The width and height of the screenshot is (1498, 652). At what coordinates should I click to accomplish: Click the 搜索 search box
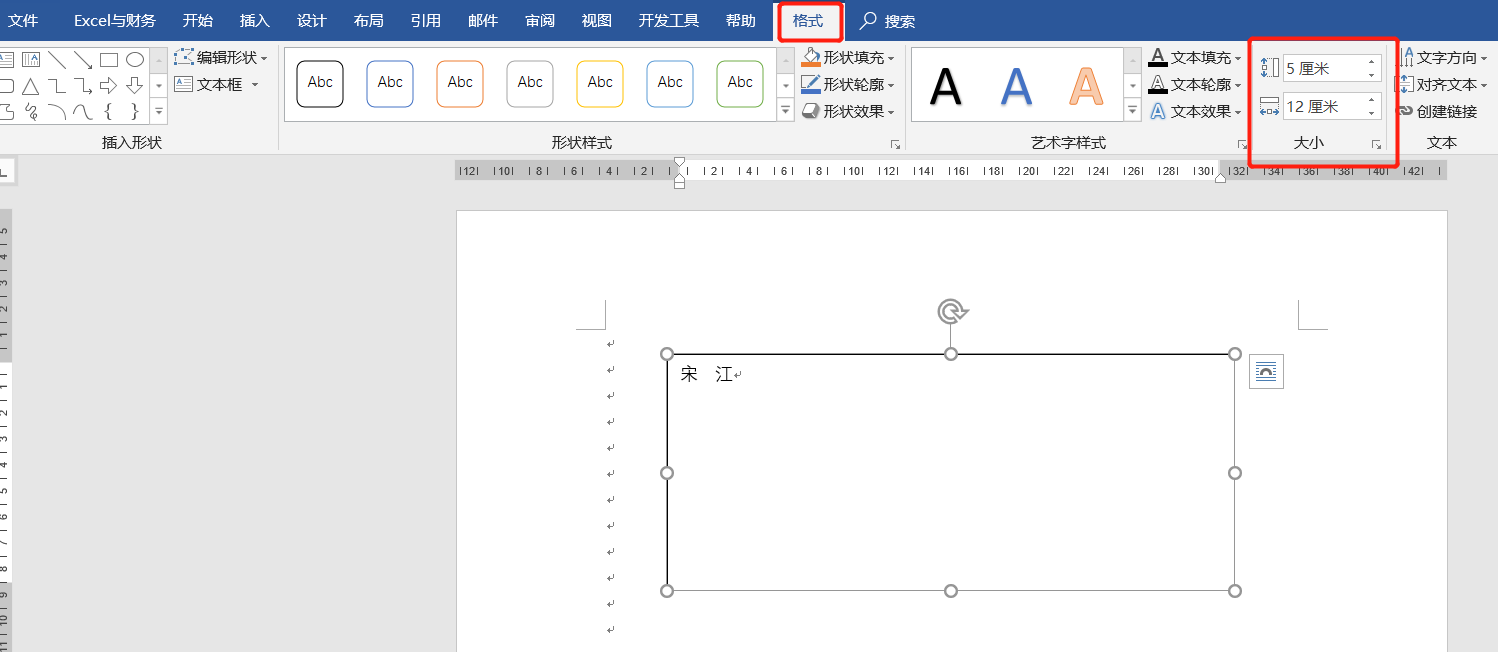point(888,21)
